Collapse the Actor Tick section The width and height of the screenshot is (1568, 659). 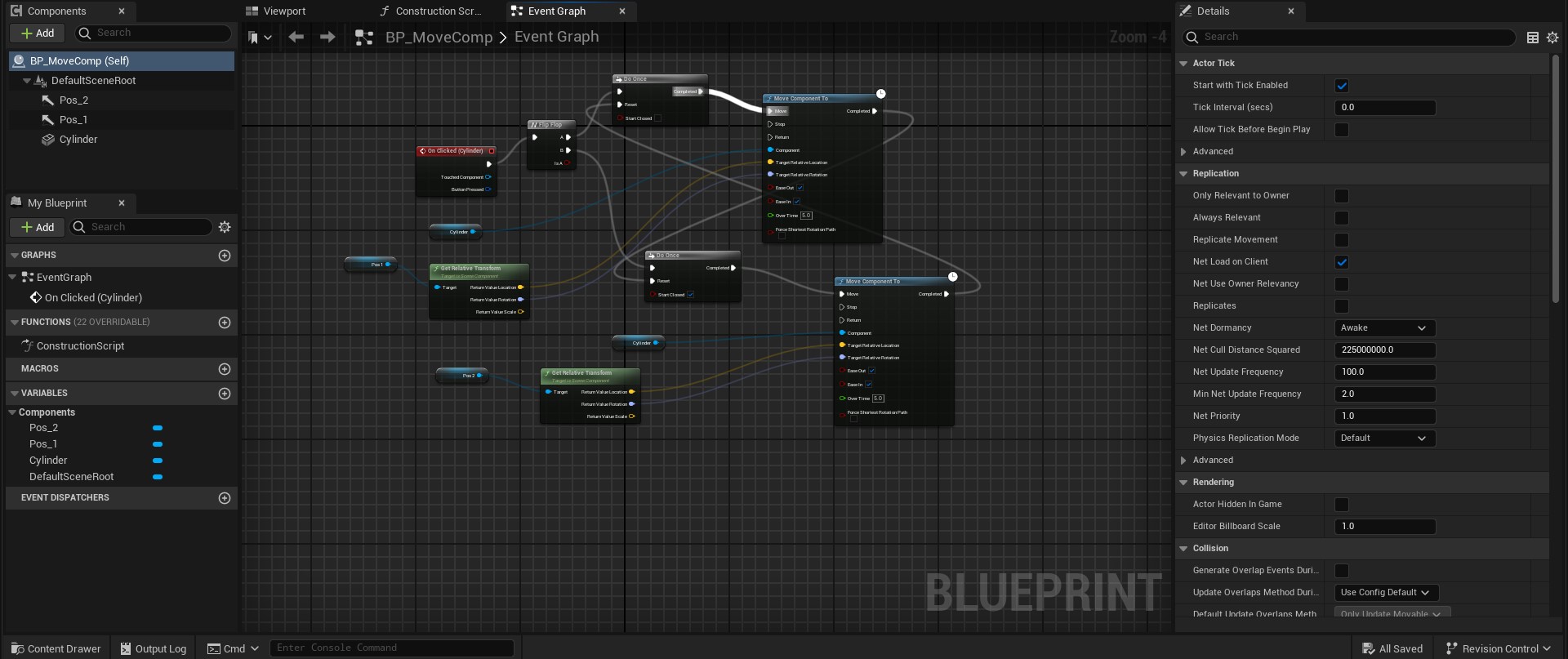1183,64
